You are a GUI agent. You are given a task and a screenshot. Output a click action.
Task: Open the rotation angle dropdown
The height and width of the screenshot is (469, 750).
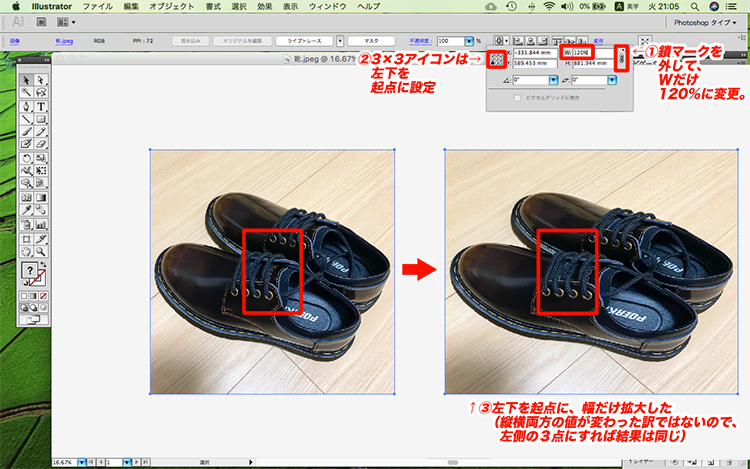tap(553, 80)
